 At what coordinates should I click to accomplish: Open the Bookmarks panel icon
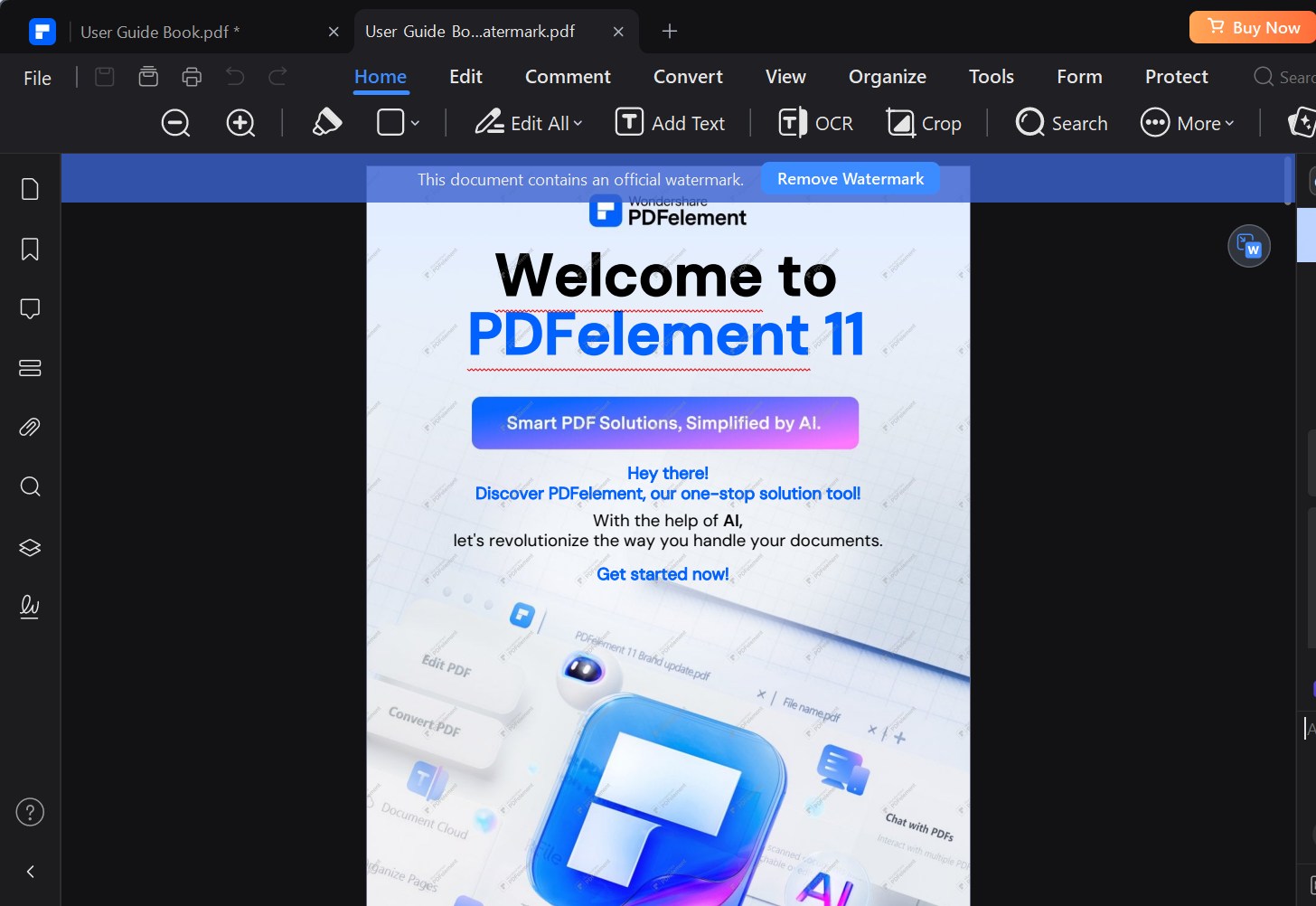(30, 250)
